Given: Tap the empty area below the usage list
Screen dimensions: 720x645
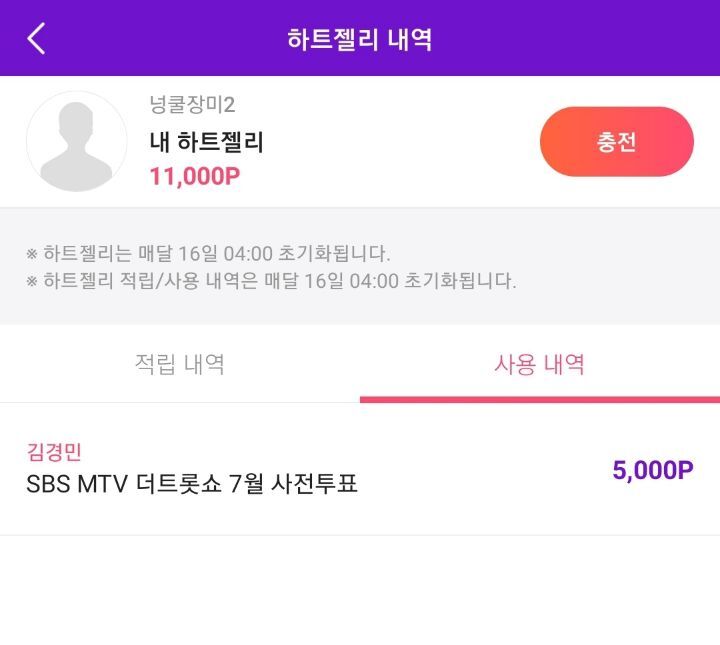Looking at the screenshot, I should (360, 590).
